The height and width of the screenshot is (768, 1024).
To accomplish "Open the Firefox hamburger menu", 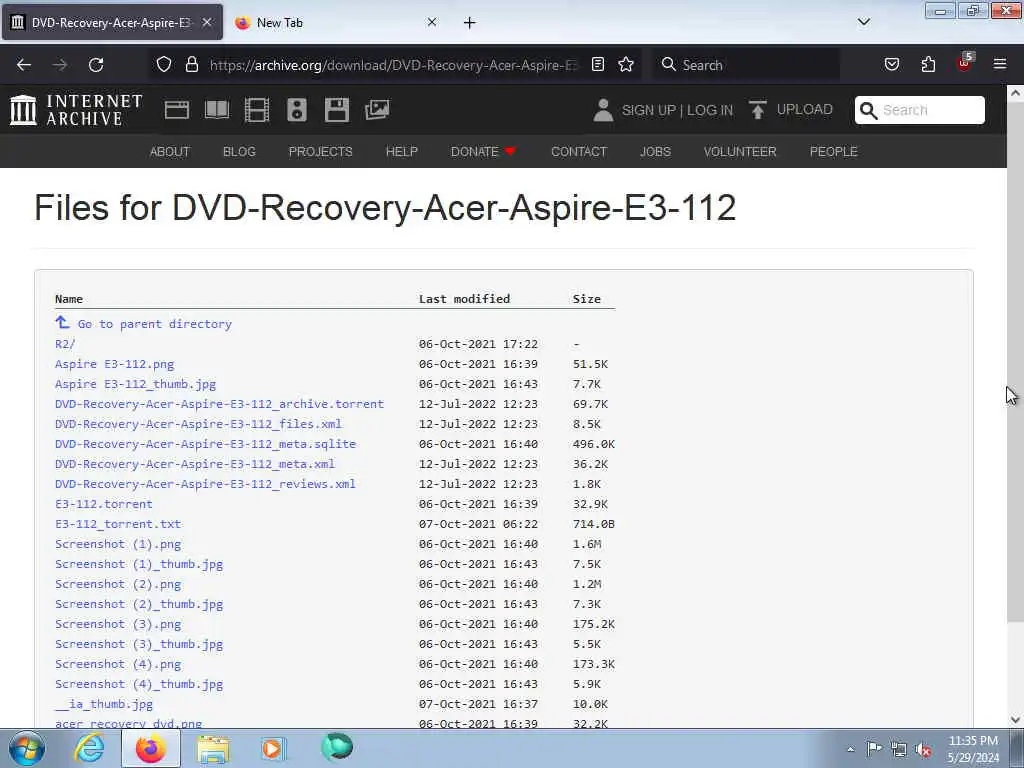I will (1000, 65).
